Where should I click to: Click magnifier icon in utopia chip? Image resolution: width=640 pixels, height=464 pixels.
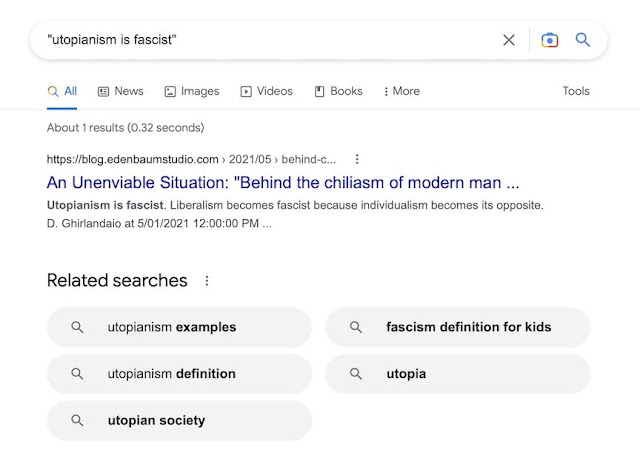355,374
